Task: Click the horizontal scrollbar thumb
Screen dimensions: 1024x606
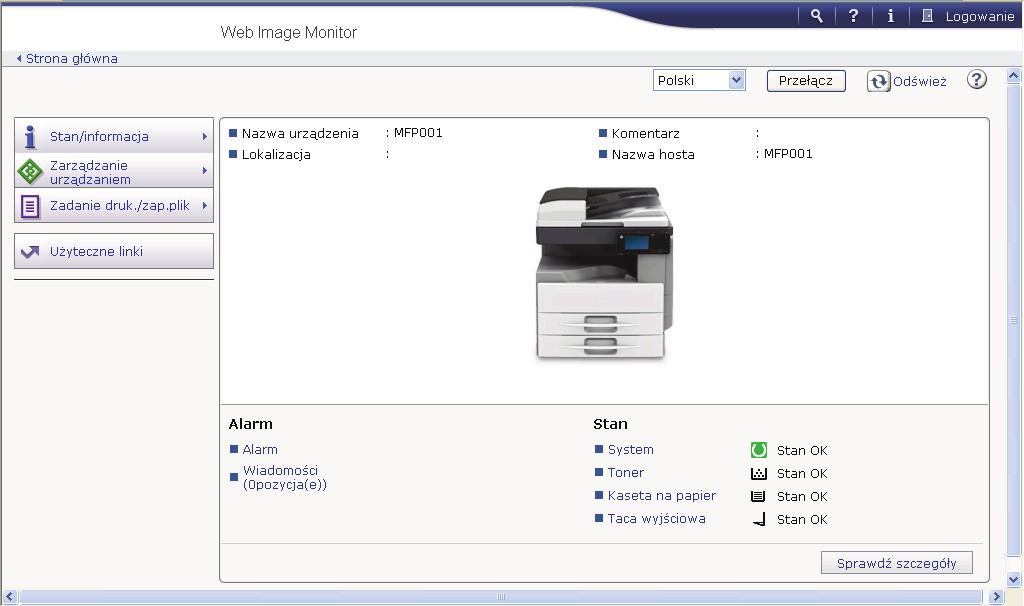Action: tap(501, 596)
